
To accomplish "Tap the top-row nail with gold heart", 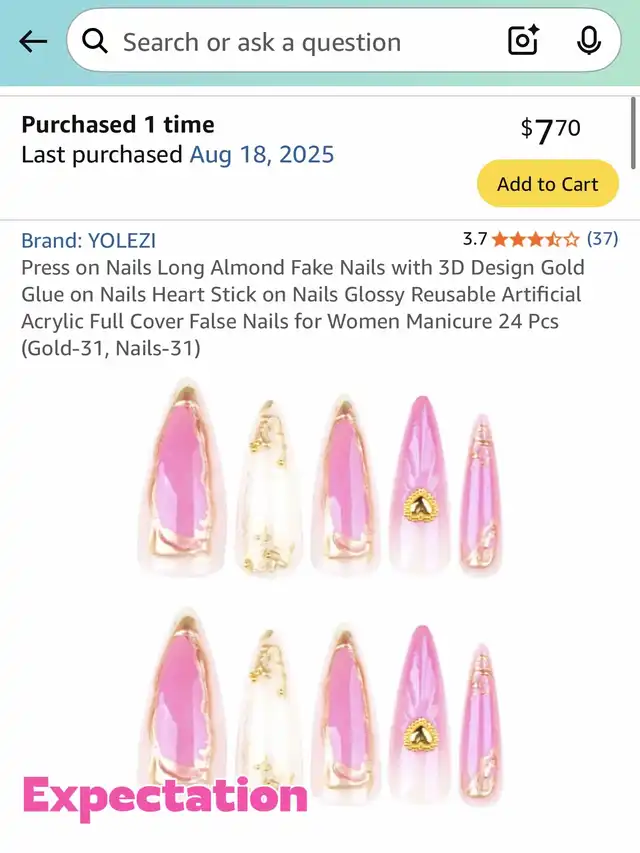I will (x=419, y=485).
